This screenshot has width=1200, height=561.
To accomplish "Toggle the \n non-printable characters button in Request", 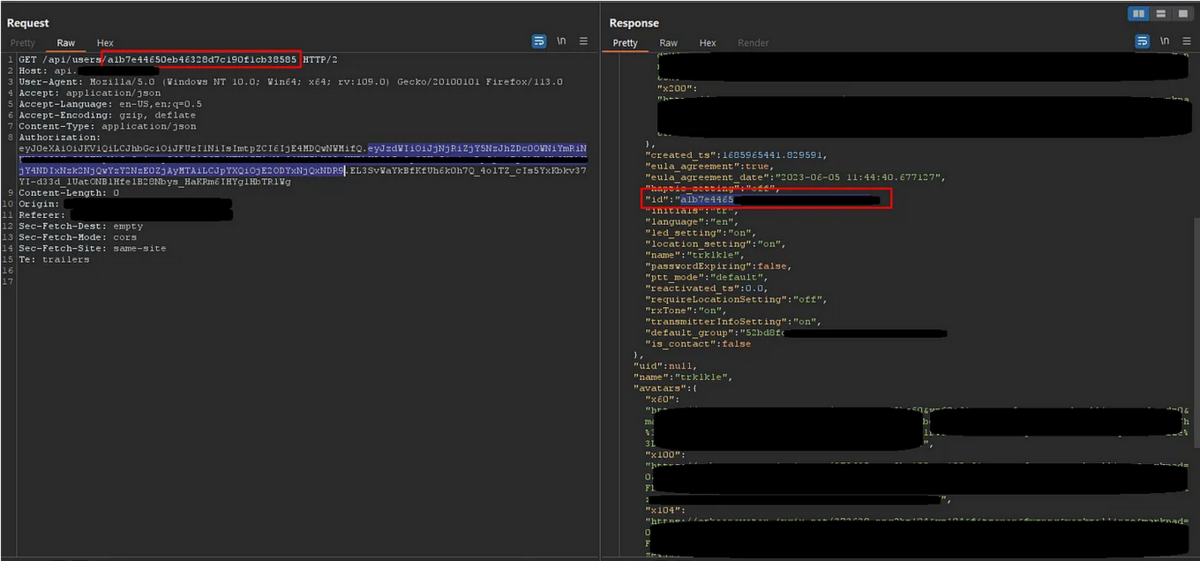I will (562, 42).
